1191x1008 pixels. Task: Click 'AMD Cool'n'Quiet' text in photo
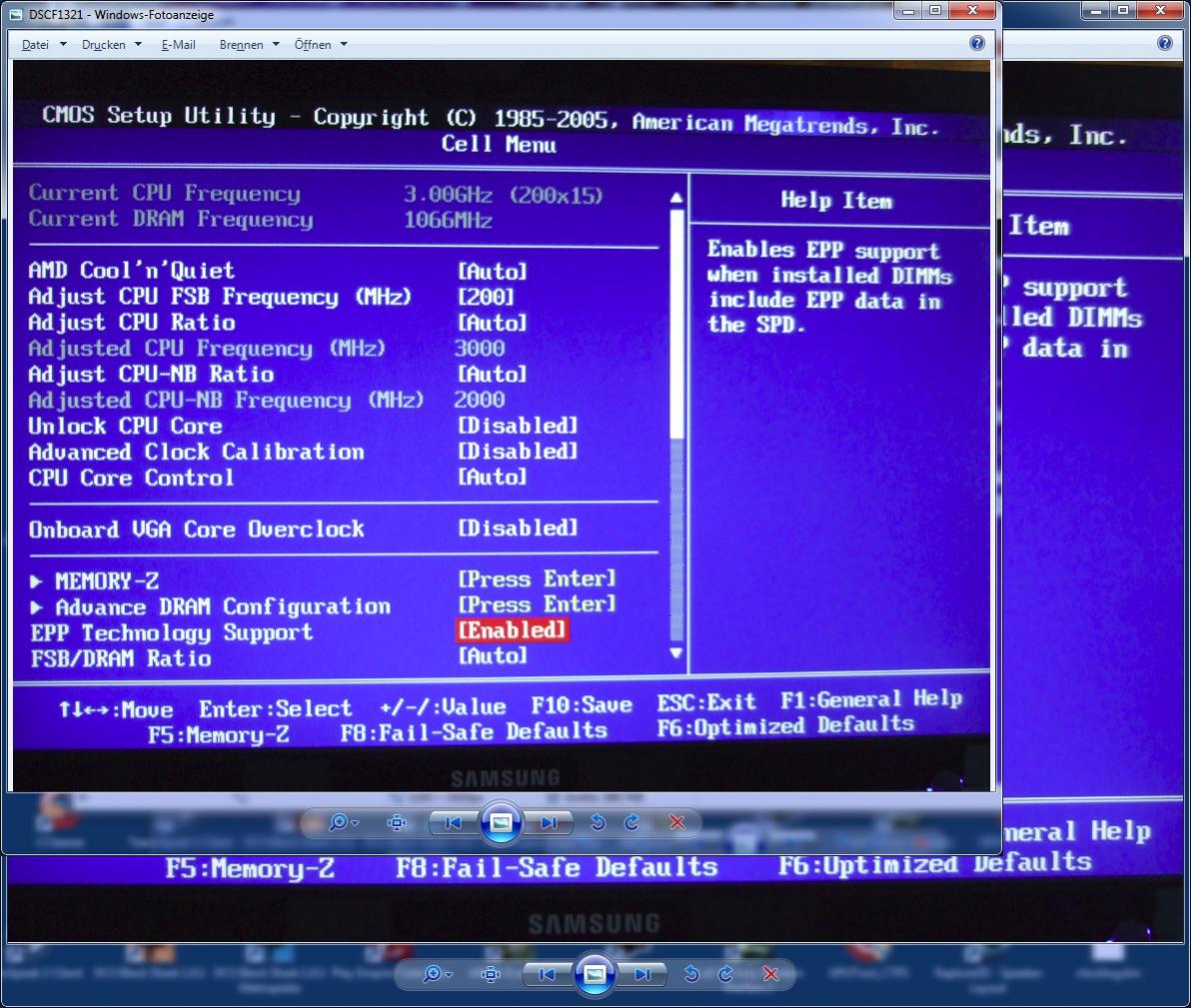tap(132, 271)
